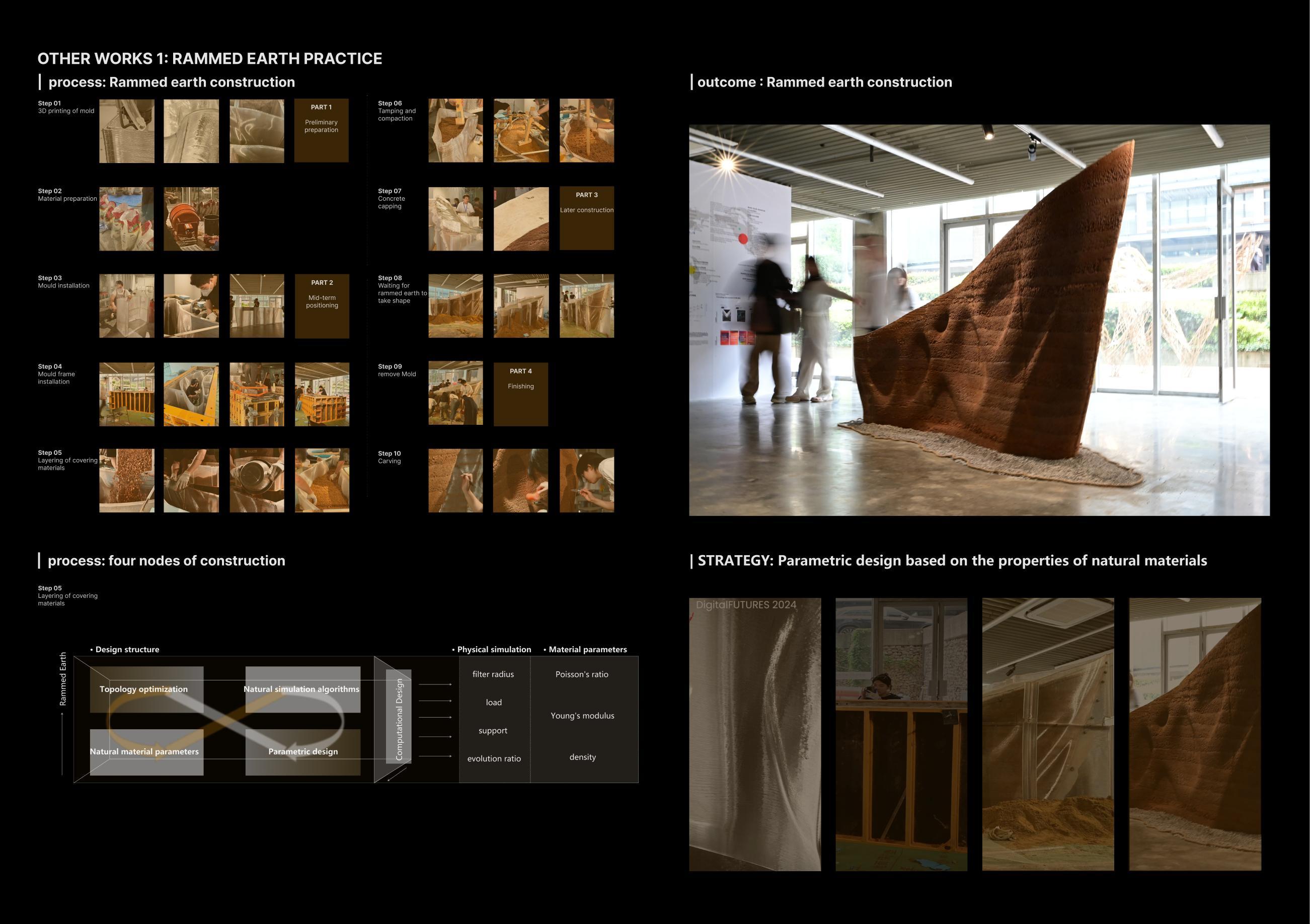Viewport: 1310px width, 924px height.
Task: Click the PART 1 Preliminary preparation block
Action: pos(321,131)
